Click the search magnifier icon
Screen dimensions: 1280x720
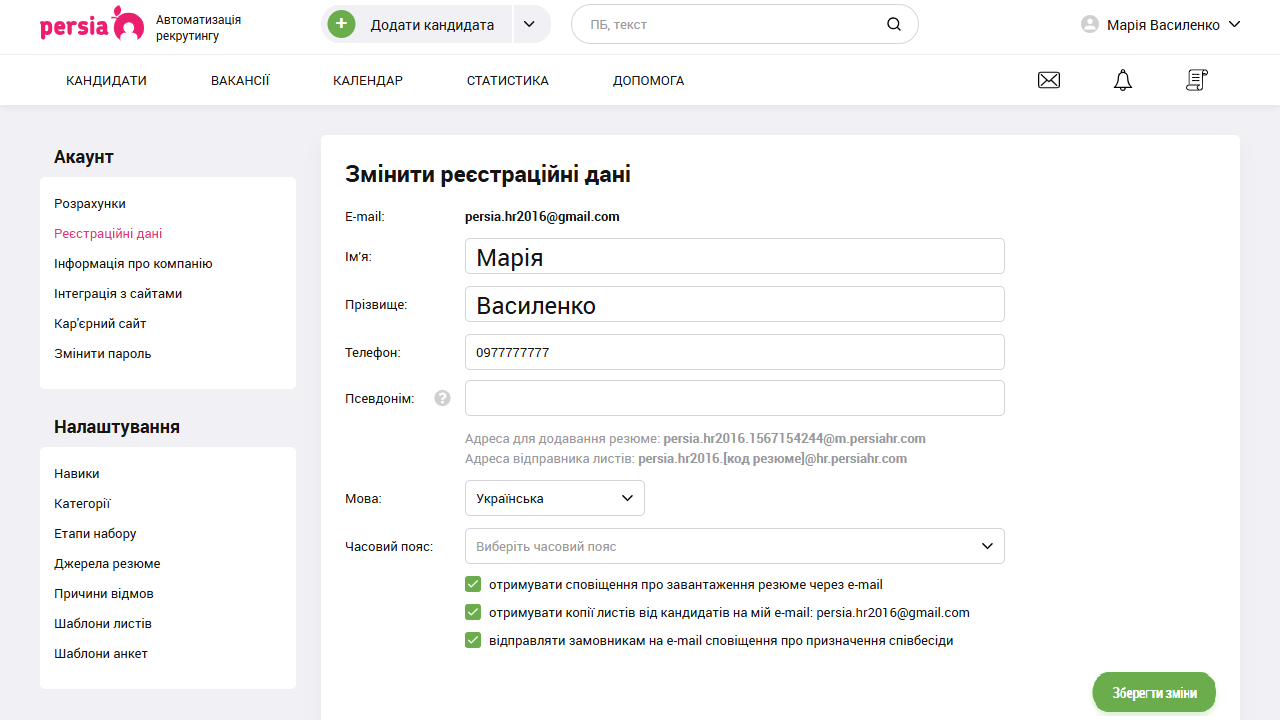(x=893, y=23)
